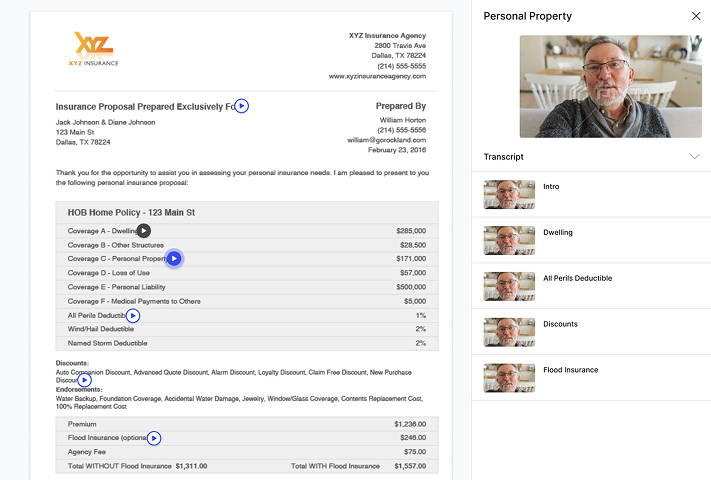711x480 pixels.
Task: Close the Personal Property panel
Action: pos(696,16)
